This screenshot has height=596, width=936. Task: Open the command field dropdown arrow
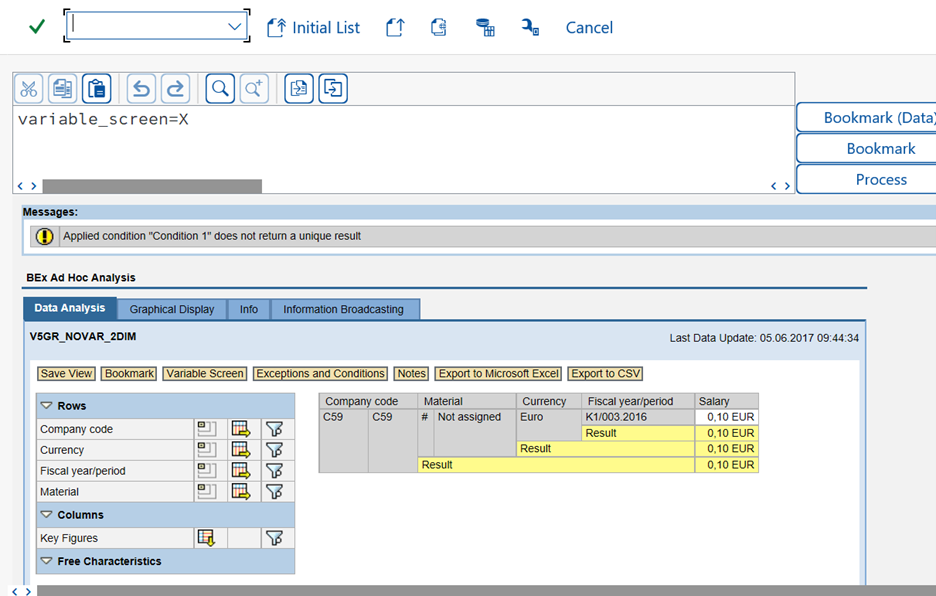click(x=235, y=27)
